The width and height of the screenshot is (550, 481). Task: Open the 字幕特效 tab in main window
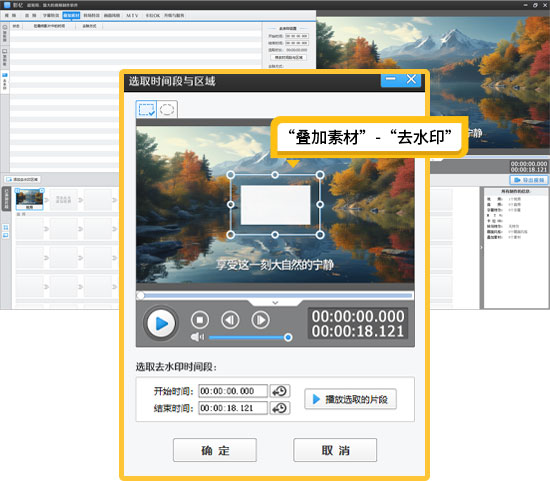51,15
